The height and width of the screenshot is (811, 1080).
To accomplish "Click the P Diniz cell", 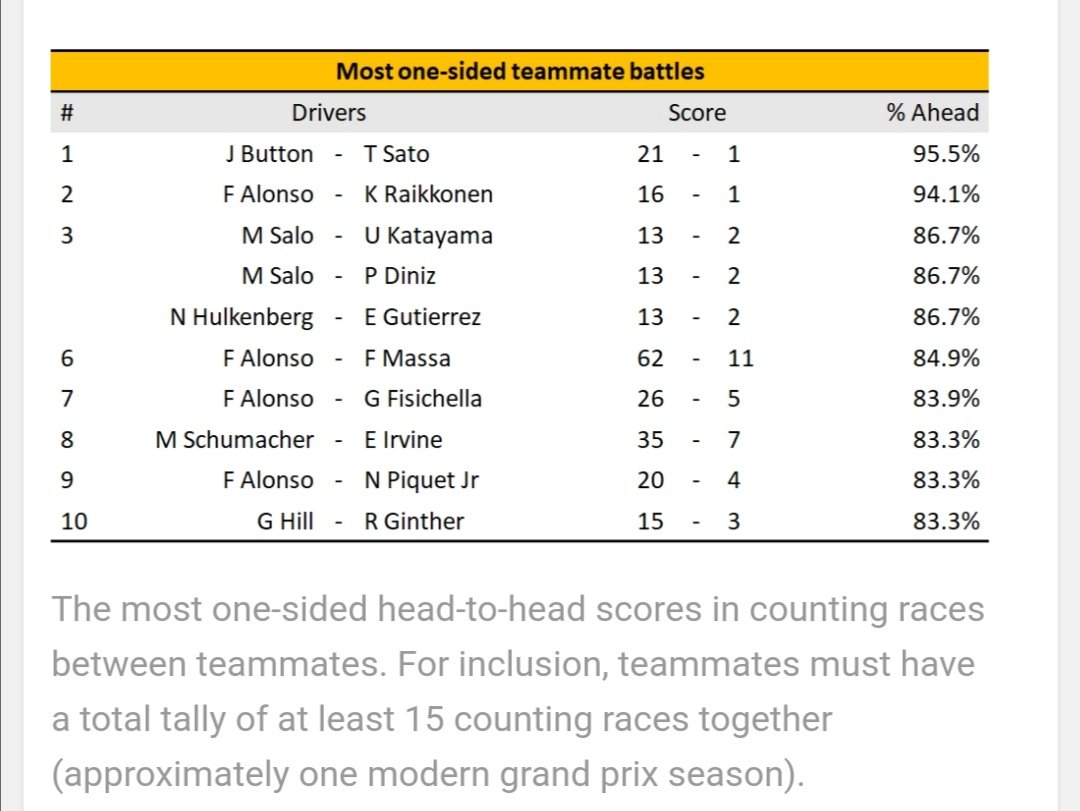I will 400,276.
